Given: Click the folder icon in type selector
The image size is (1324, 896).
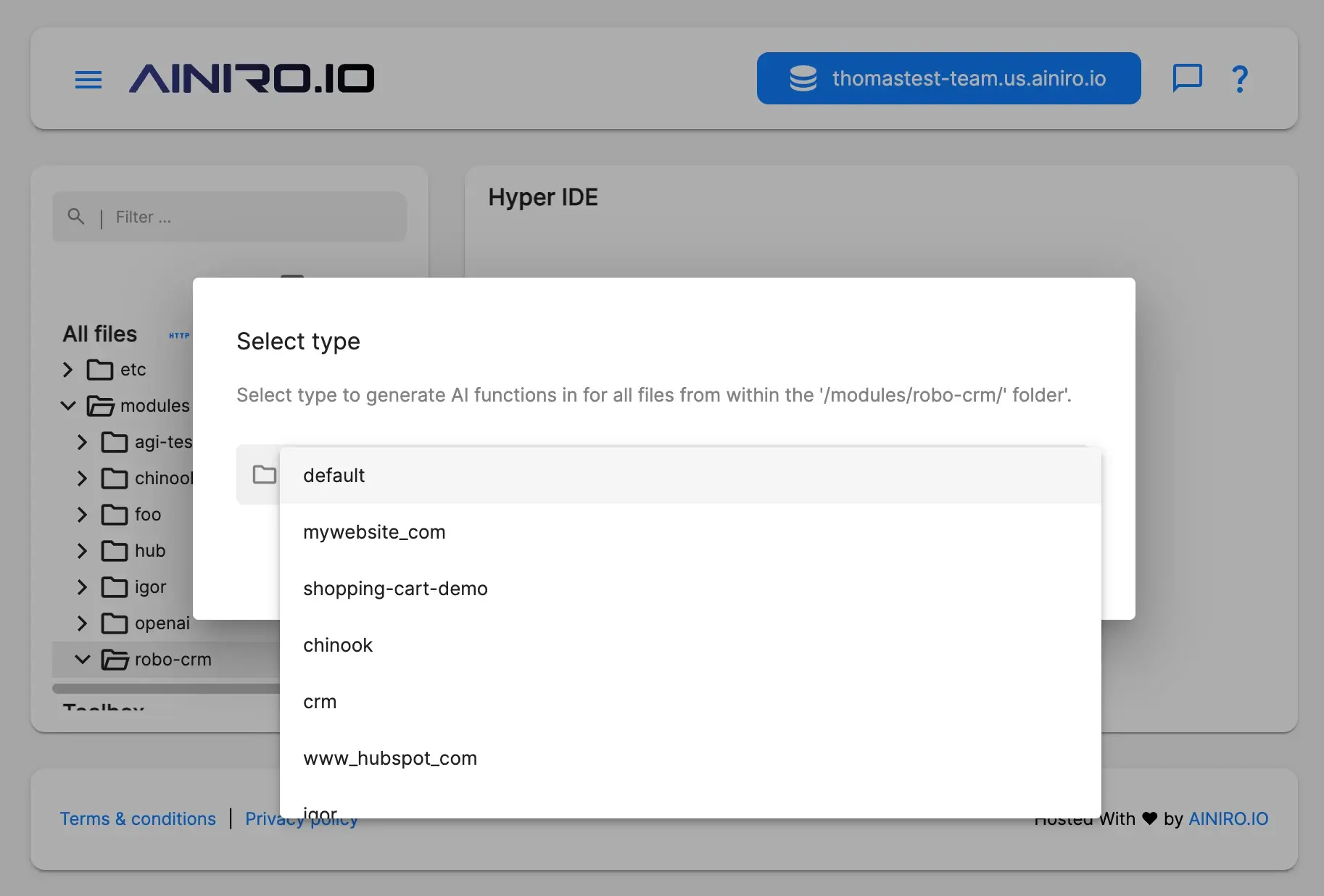Looking at the screenshot, I should (264, 475).
